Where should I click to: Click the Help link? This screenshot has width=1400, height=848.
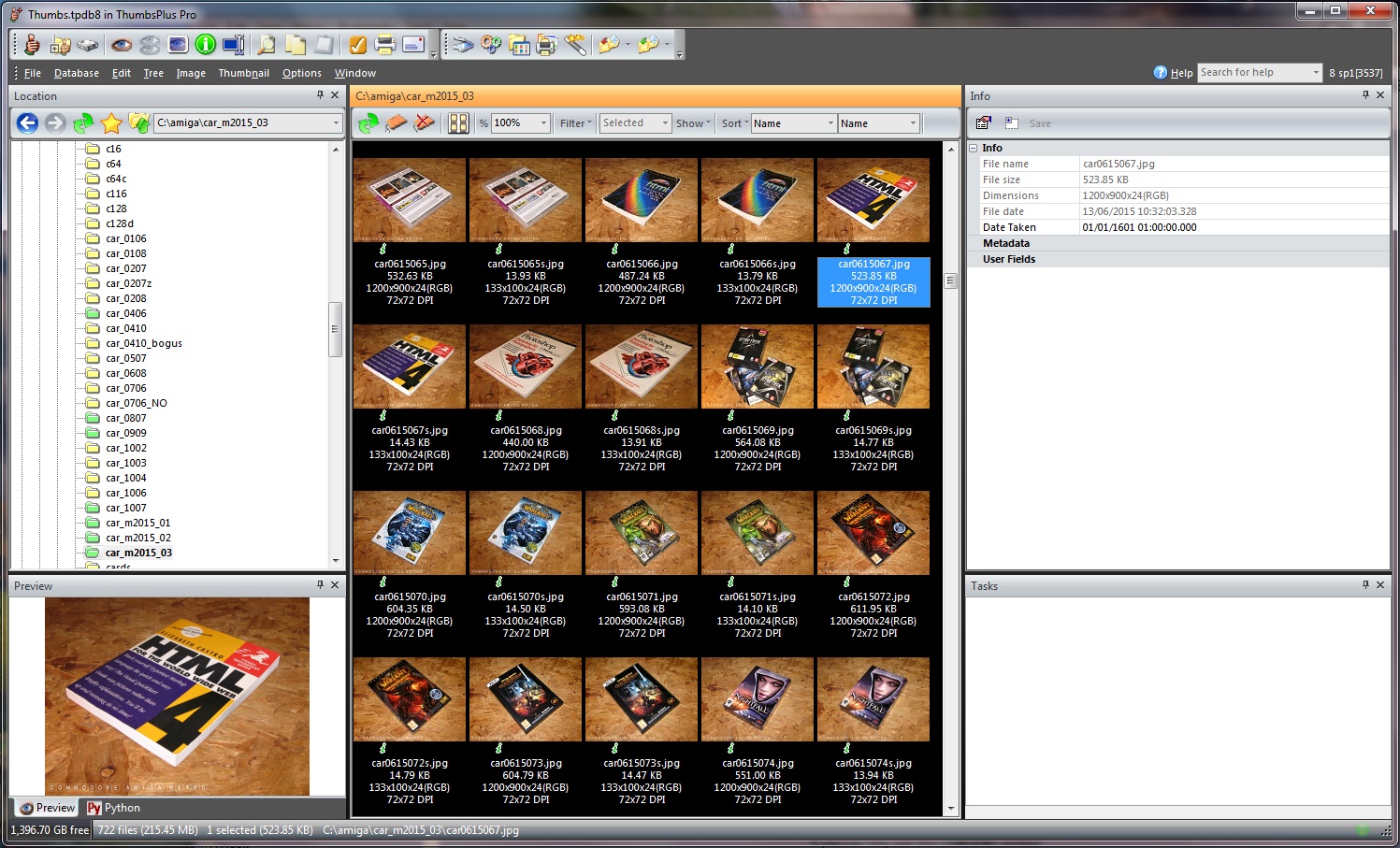(x=1181, y=73)
